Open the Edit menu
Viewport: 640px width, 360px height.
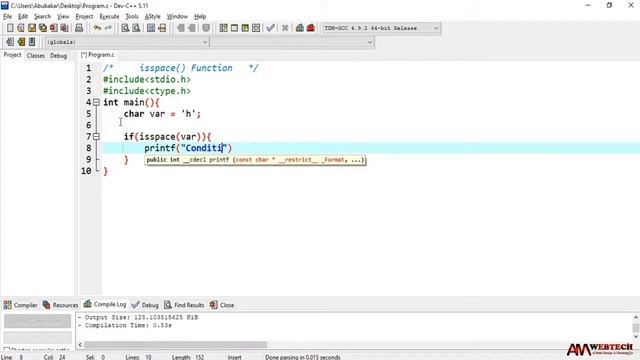(x=23, y=16)
